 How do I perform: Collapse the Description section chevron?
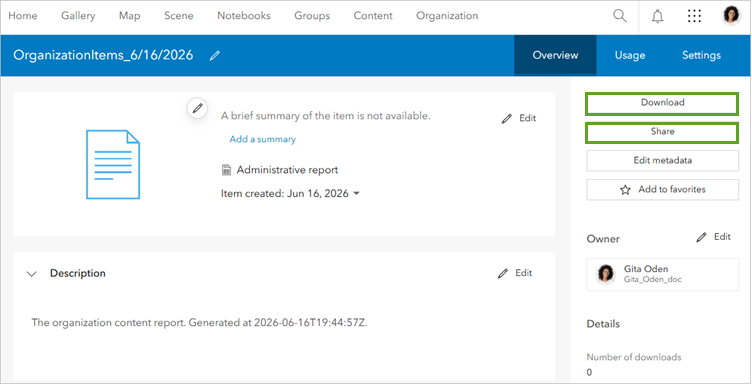32,274
